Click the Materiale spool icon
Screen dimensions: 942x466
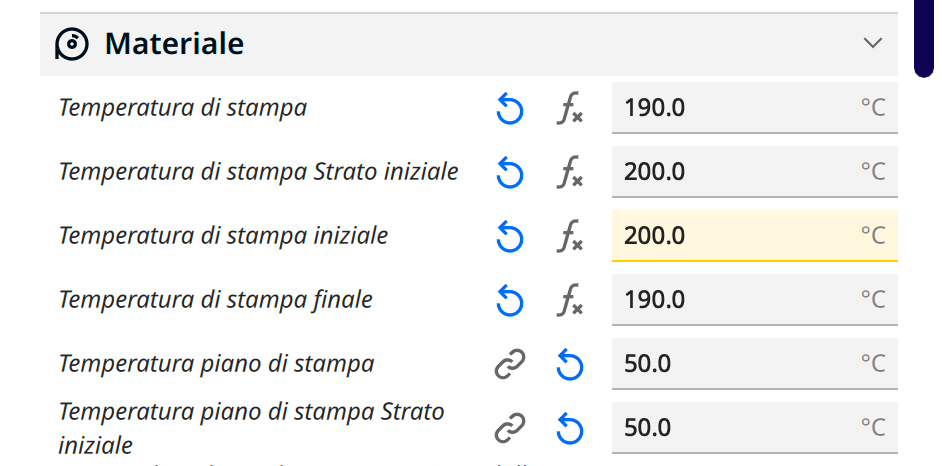pyautogui.click(x=72, y=44)
